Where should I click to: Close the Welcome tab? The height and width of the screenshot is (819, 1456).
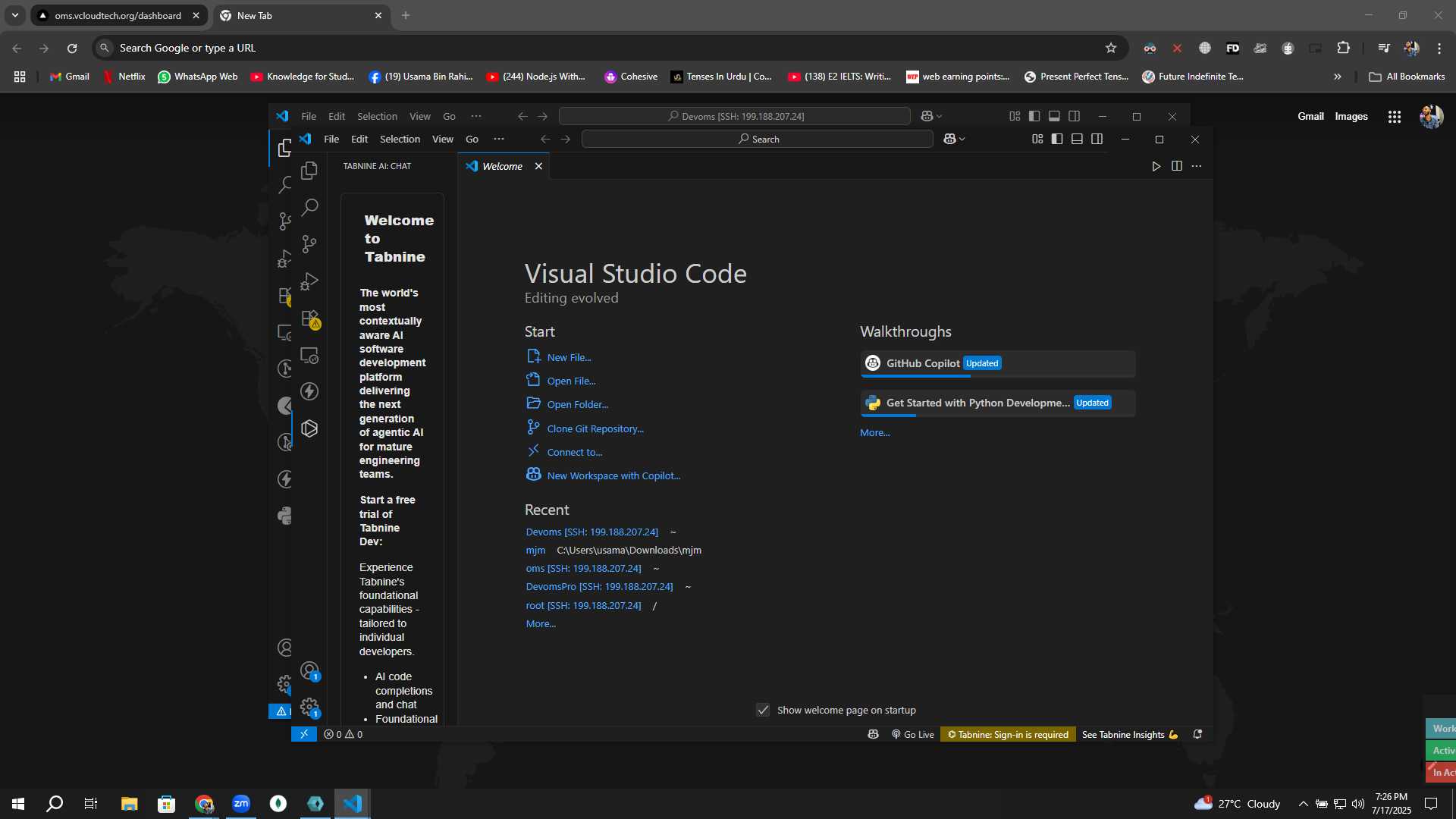[x=538, y=166]
